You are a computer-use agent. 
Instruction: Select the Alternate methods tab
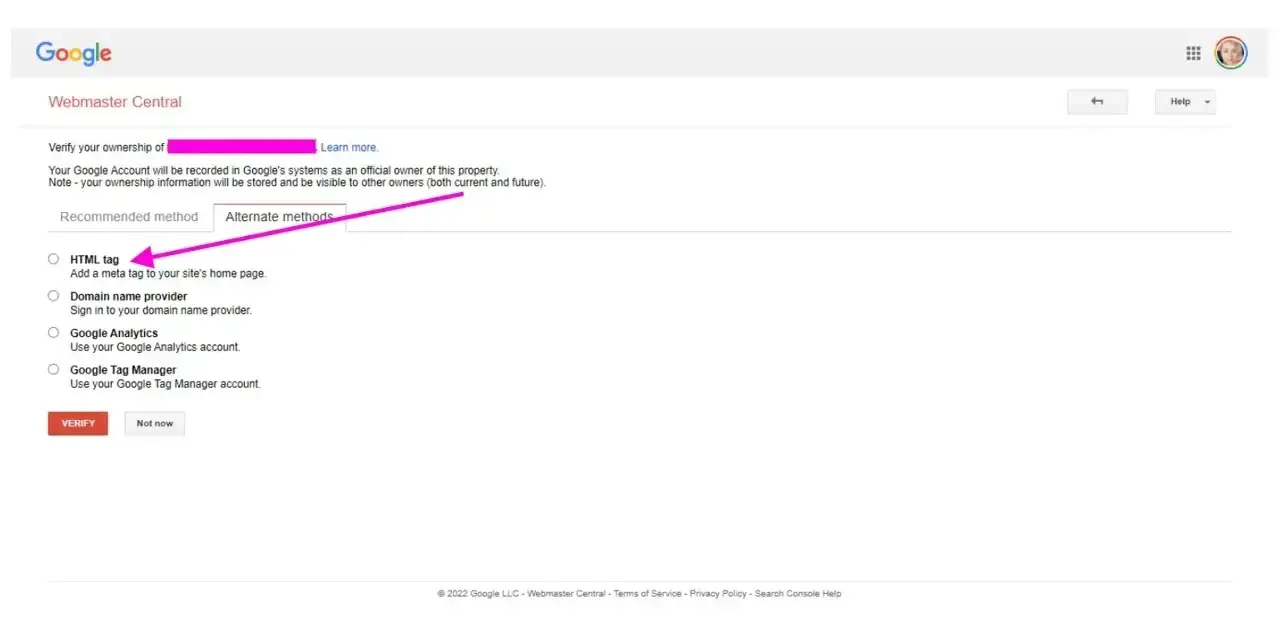click(x=279, y=217)
